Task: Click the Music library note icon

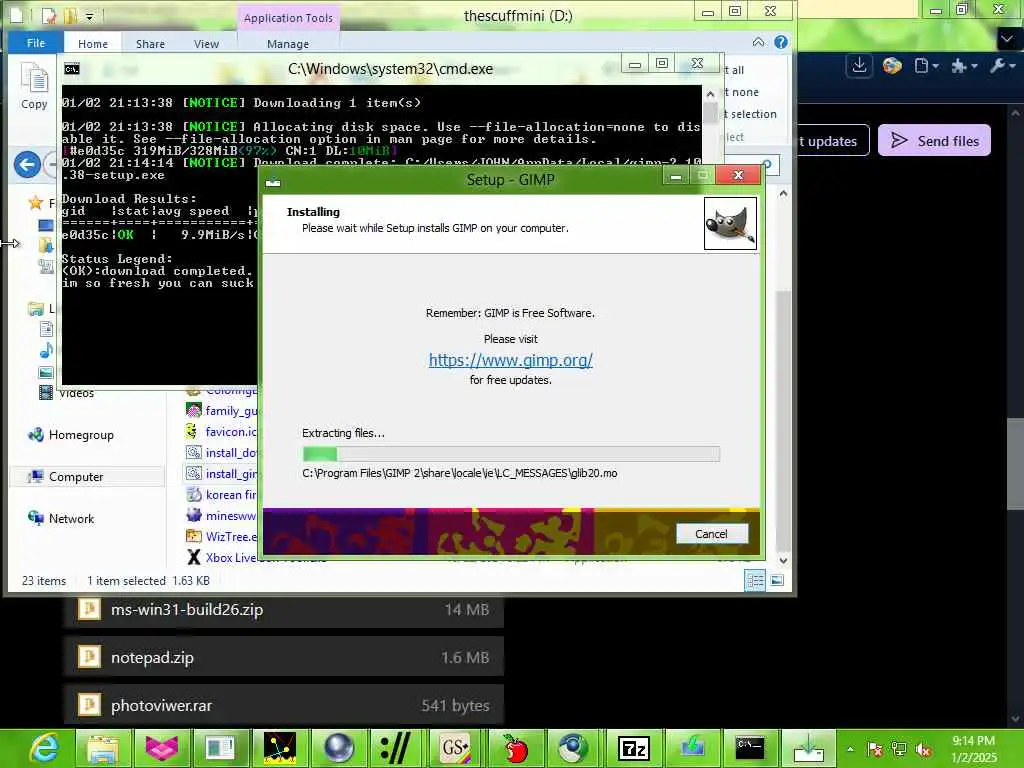Action: (x=46, y=350)
